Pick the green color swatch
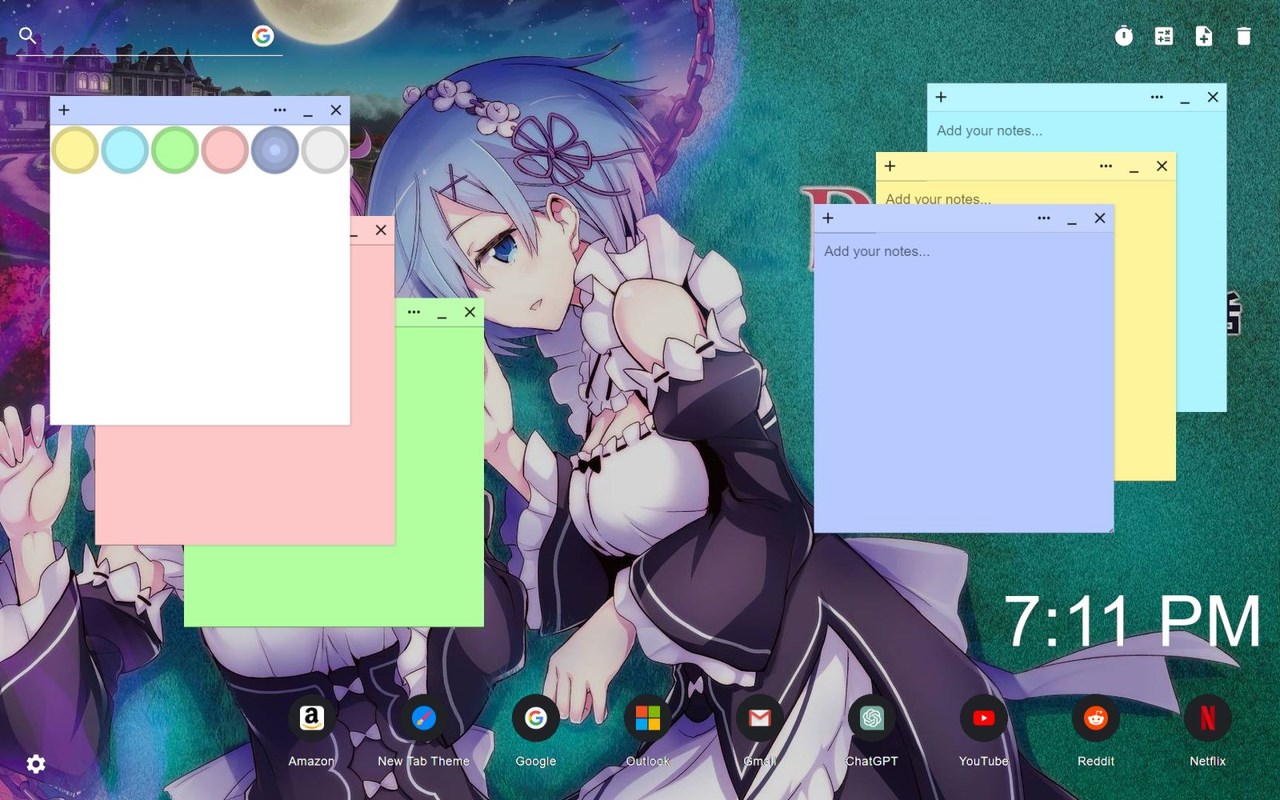The width and height of the screenshot is (1280, 800). pyautogui.click(x=175, y=150)
